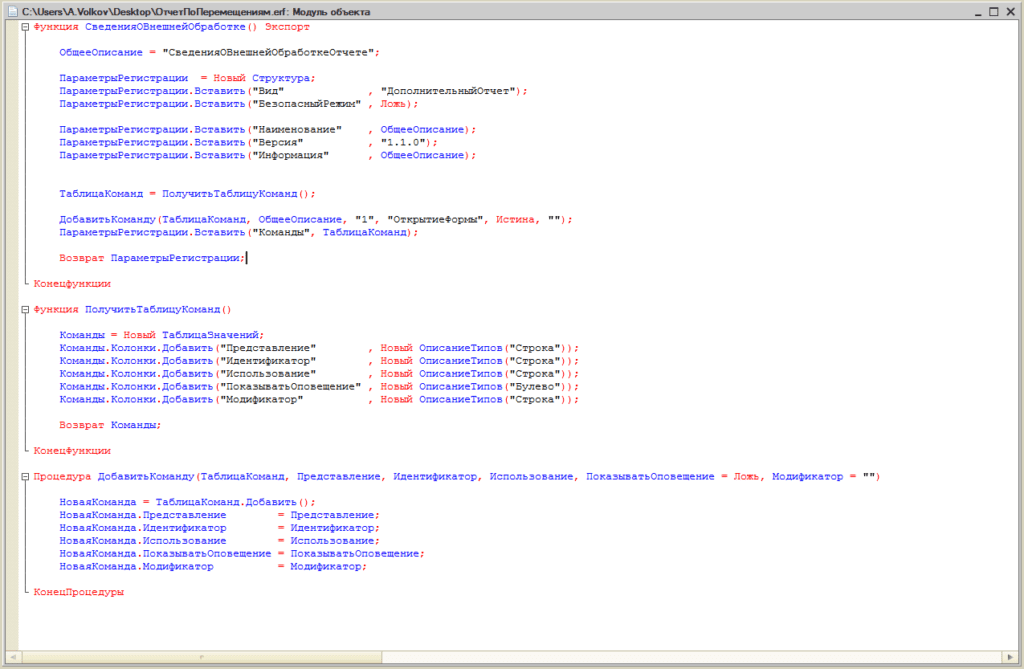
Task: Click НоваяКоманда.Представление assignment
Action: pyautogui.click(x=219, y=515)
